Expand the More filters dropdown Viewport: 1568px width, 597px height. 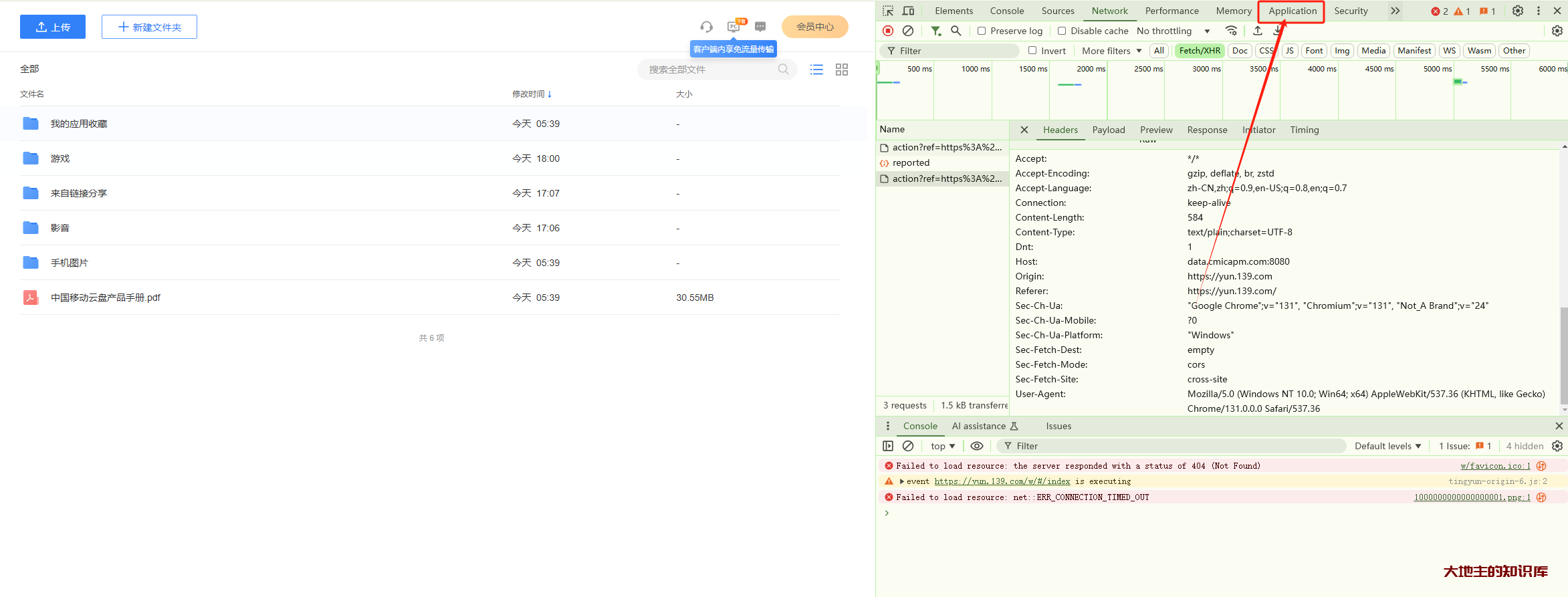pyautogui.click(x=1111, y=51)
